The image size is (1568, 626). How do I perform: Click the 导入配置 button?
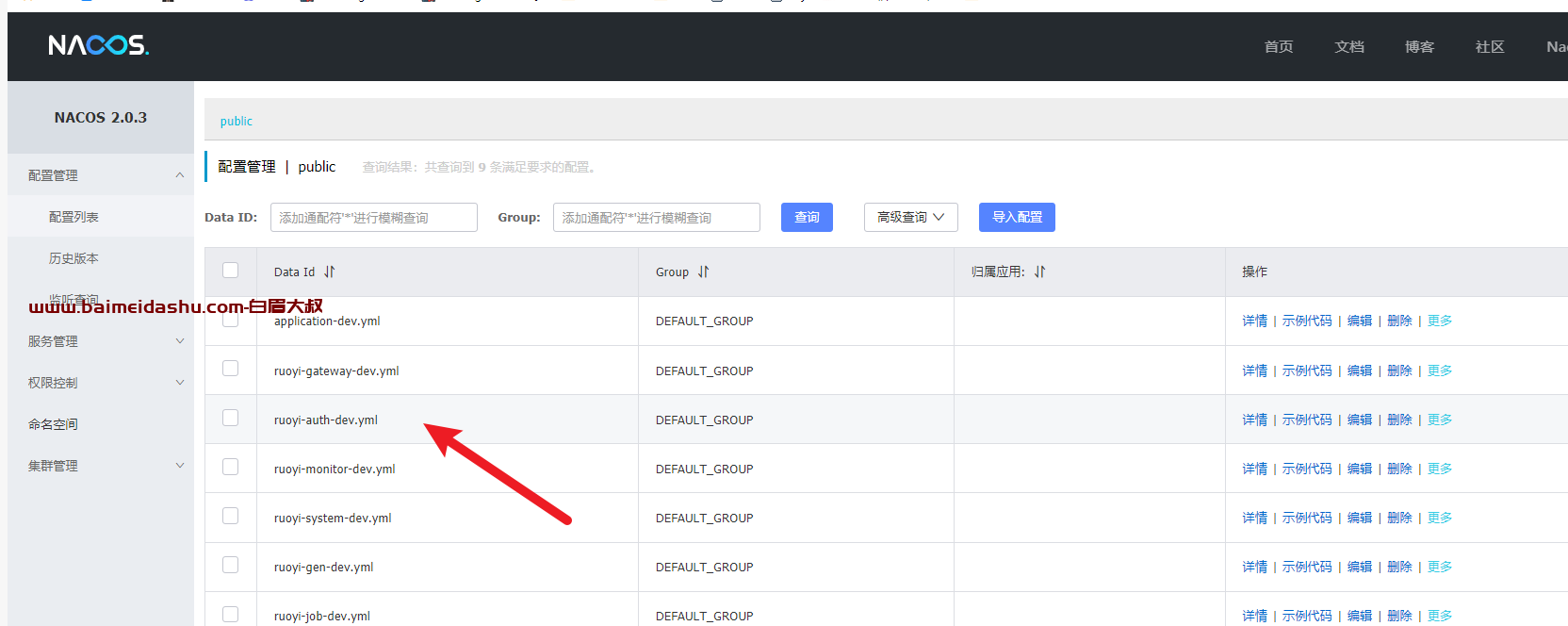click(x=1017, y=217)
